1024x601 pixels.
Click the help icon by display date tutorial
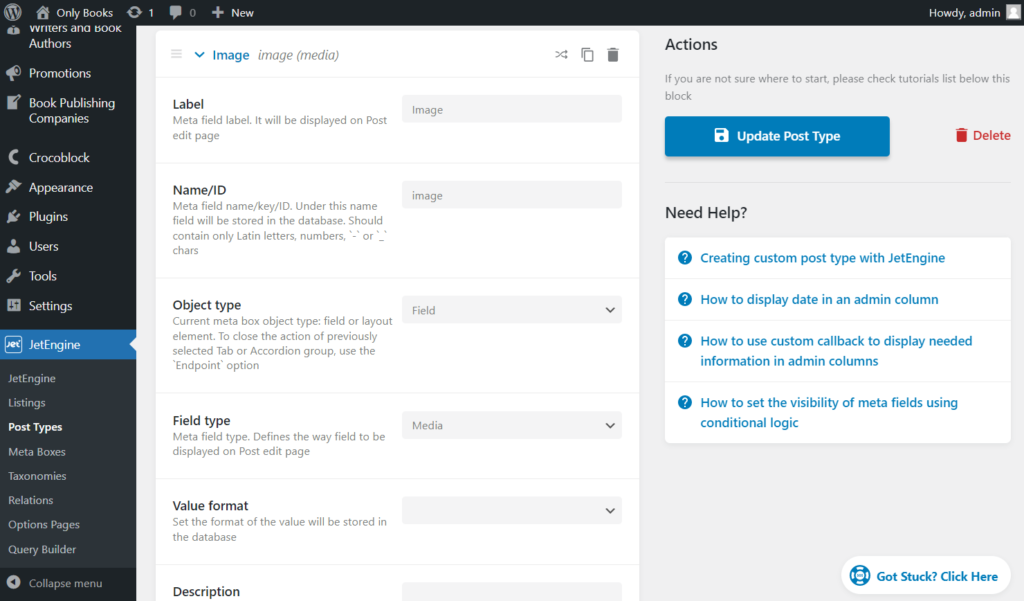coord(684,299)
